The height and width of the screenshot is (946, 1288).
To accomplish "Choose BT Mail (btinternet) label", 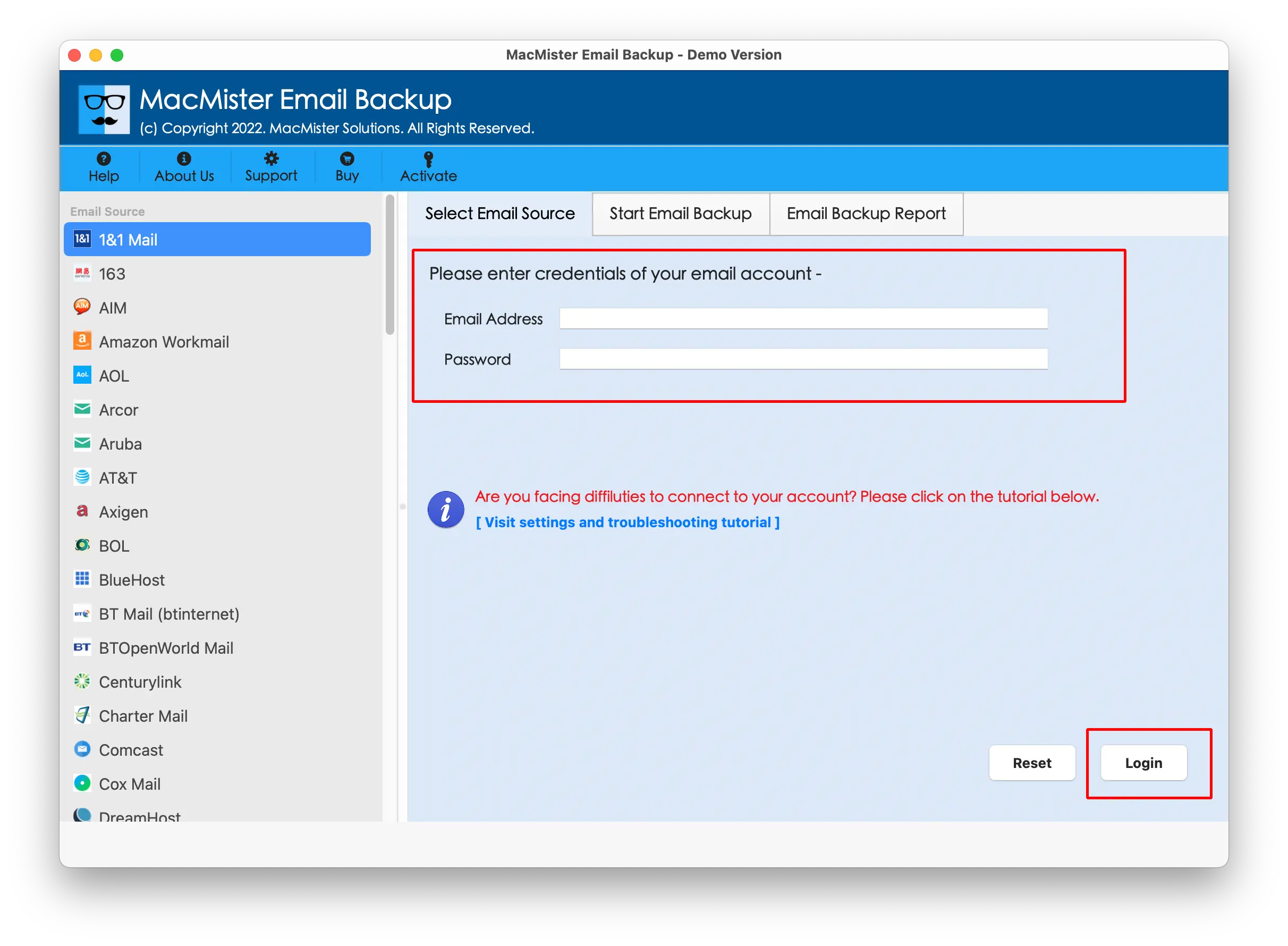I will [x=169, y=614].
